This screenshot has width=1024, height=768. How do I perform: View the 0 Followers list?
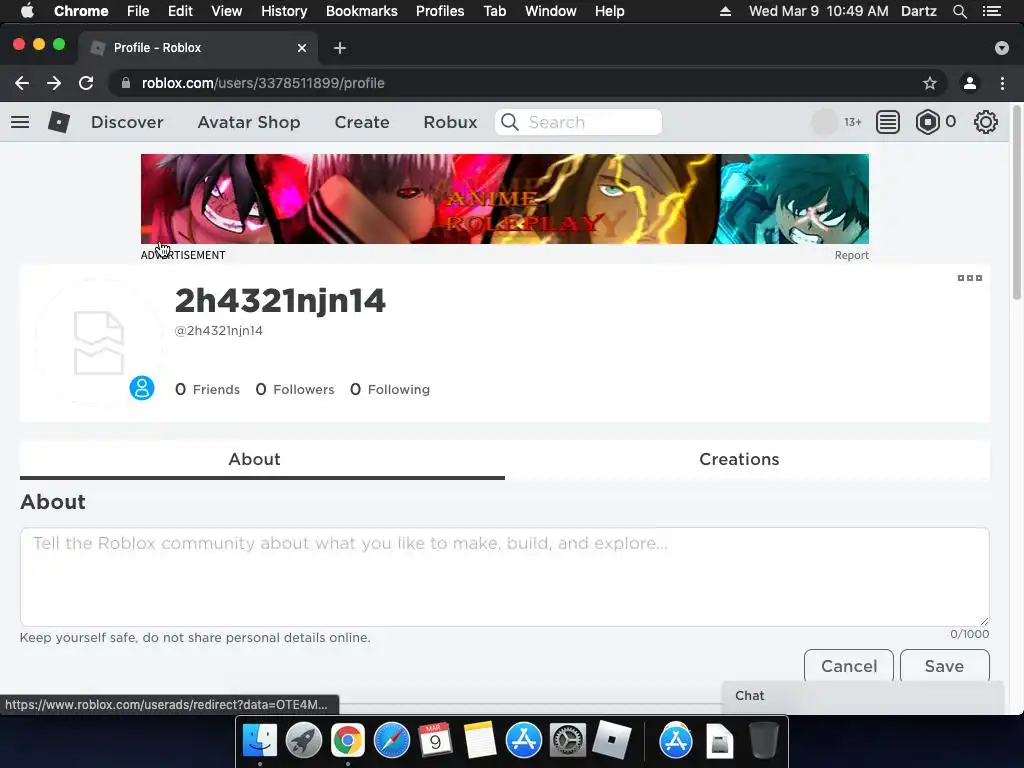pos(295,389)
